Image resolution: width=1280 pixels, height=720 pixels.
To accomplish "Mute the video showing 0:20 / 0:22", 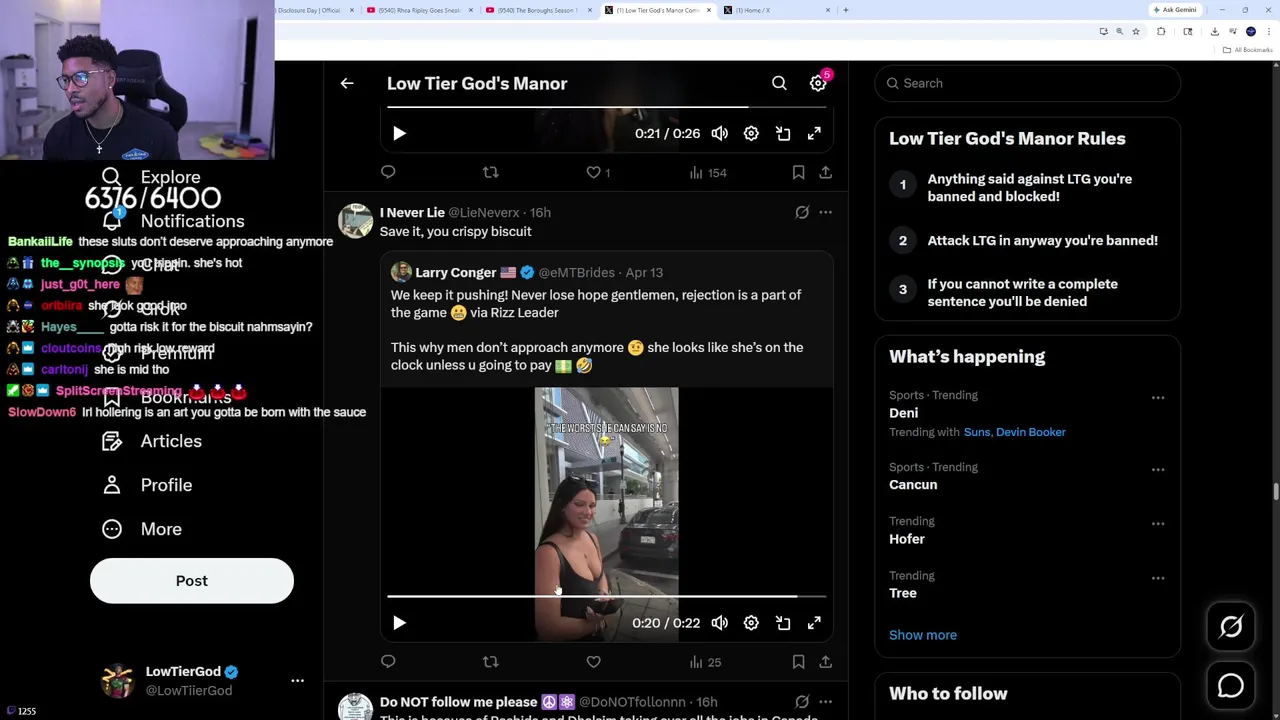I will [719, 622].
